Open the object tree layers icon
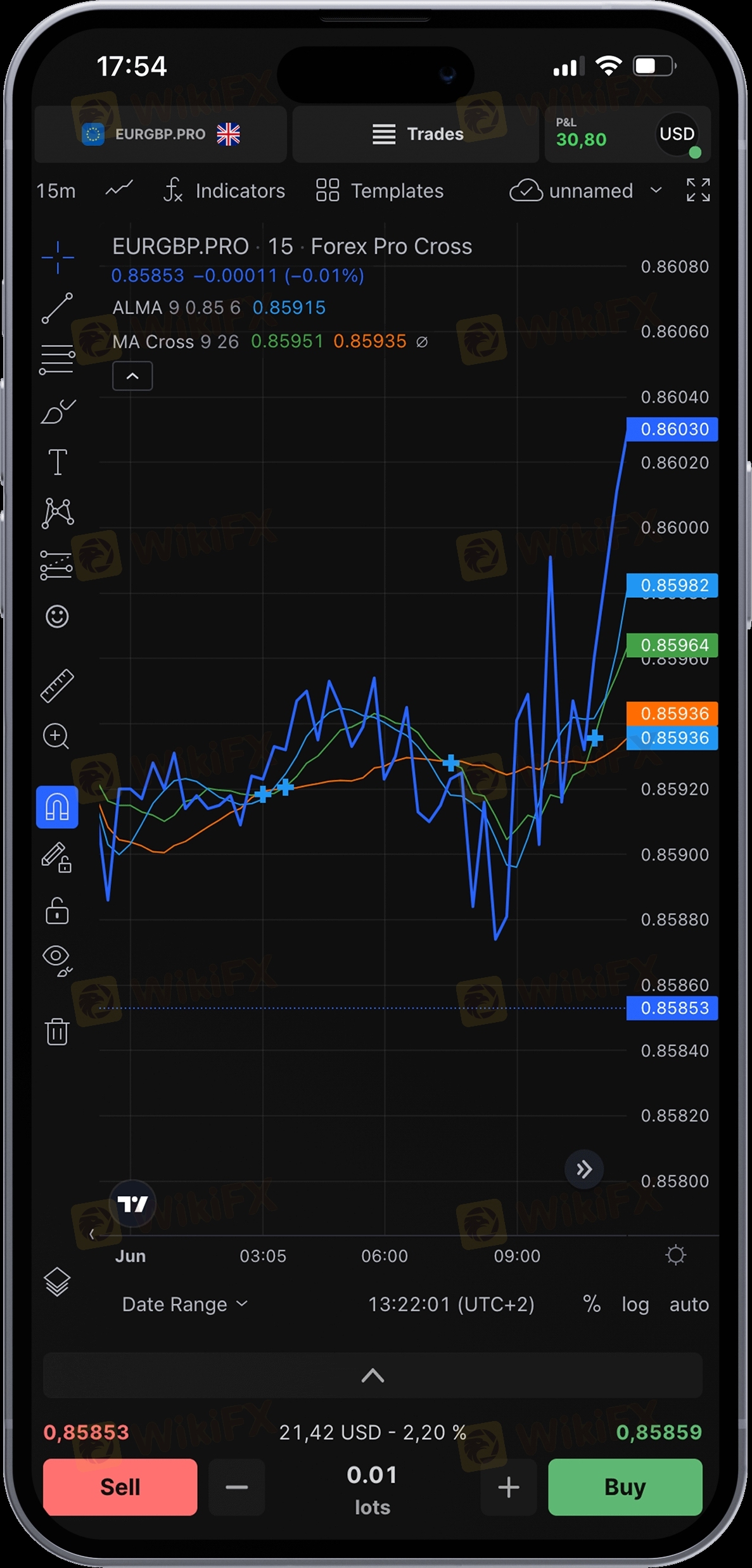Screen dimensions: 752x1568 point(57,1282)
